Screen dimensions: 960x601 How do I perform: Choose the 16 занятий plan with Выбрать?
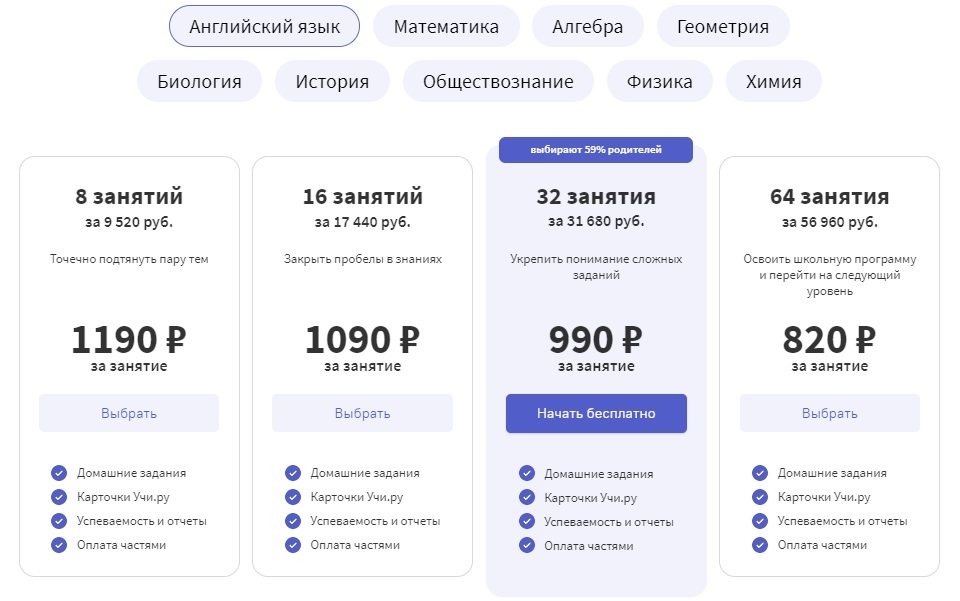(x=362, y=413)
